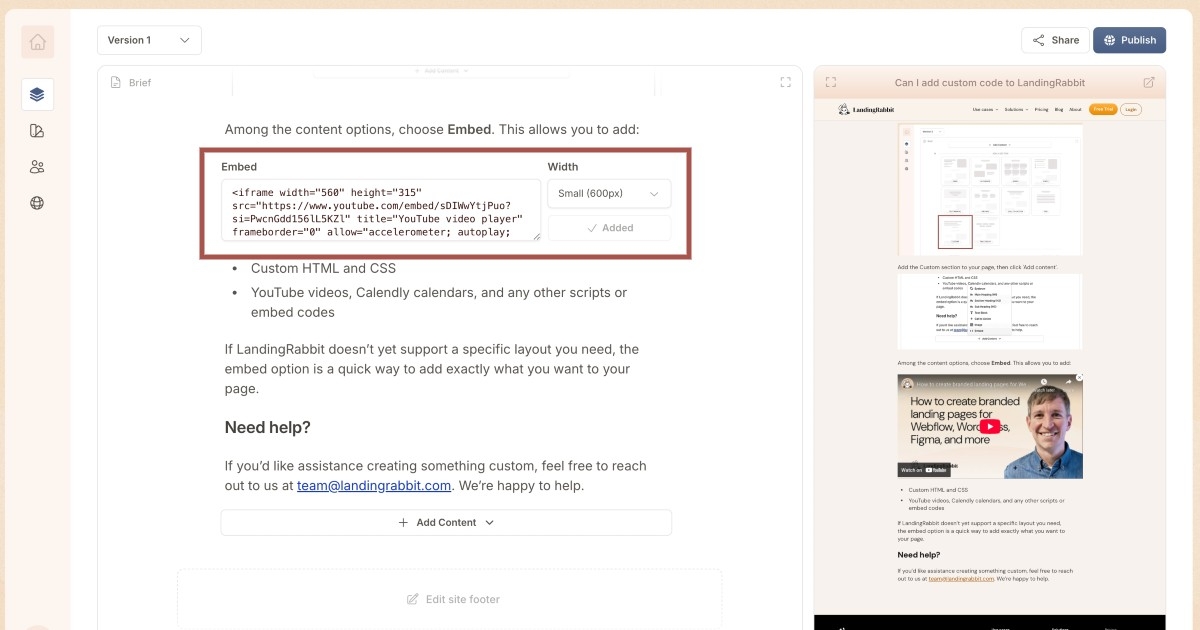Click the Brief document icon
This screenshot has height=630, width=1200.
click(x=116, y=83)
